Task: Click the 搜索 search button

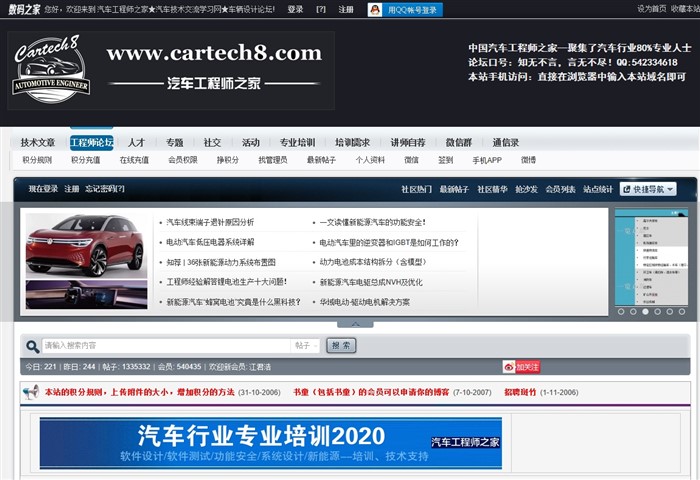Action: click(x=342, y=346)
